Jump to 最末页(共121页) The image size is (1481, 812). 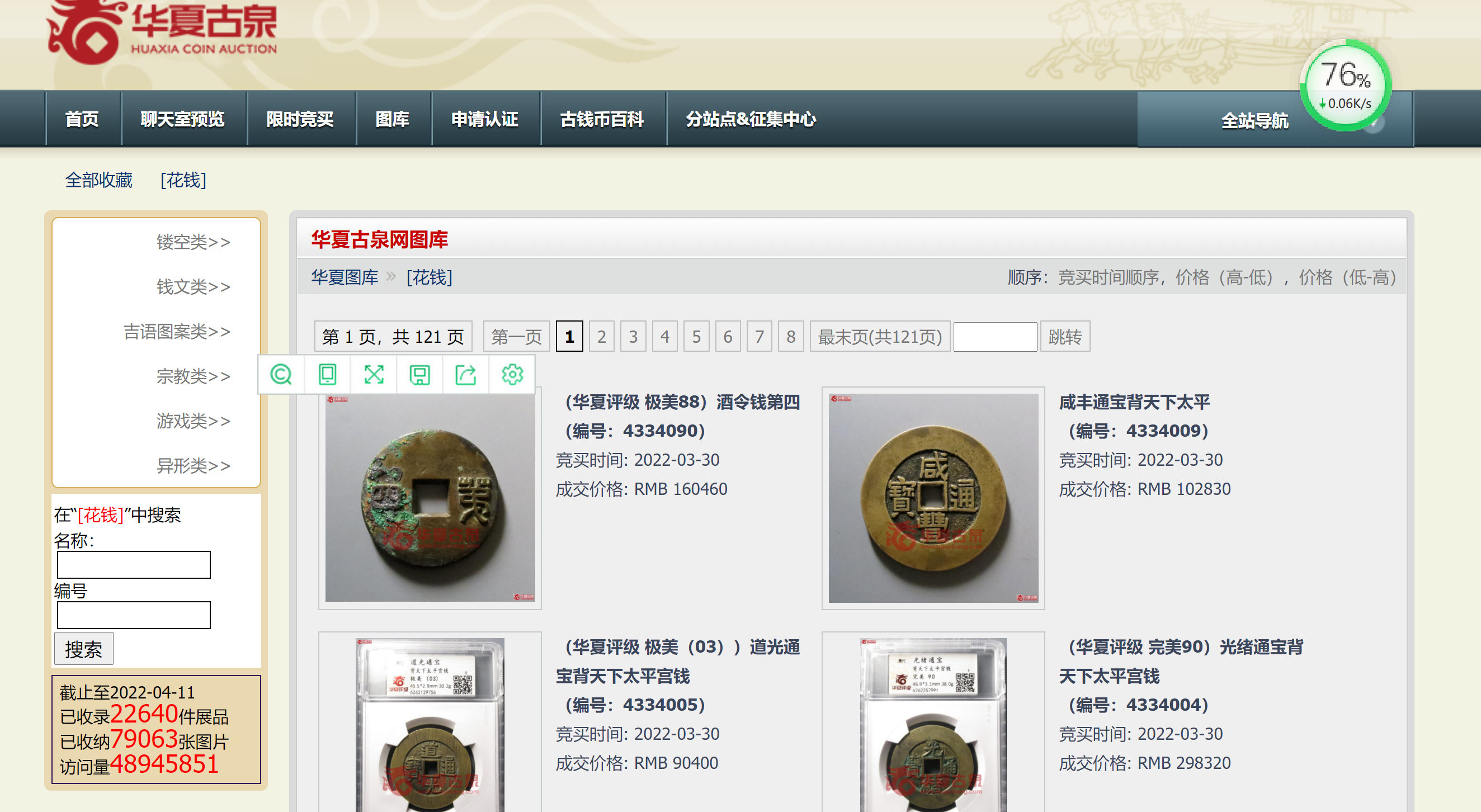pyautogui.click(x=880, y=336)
